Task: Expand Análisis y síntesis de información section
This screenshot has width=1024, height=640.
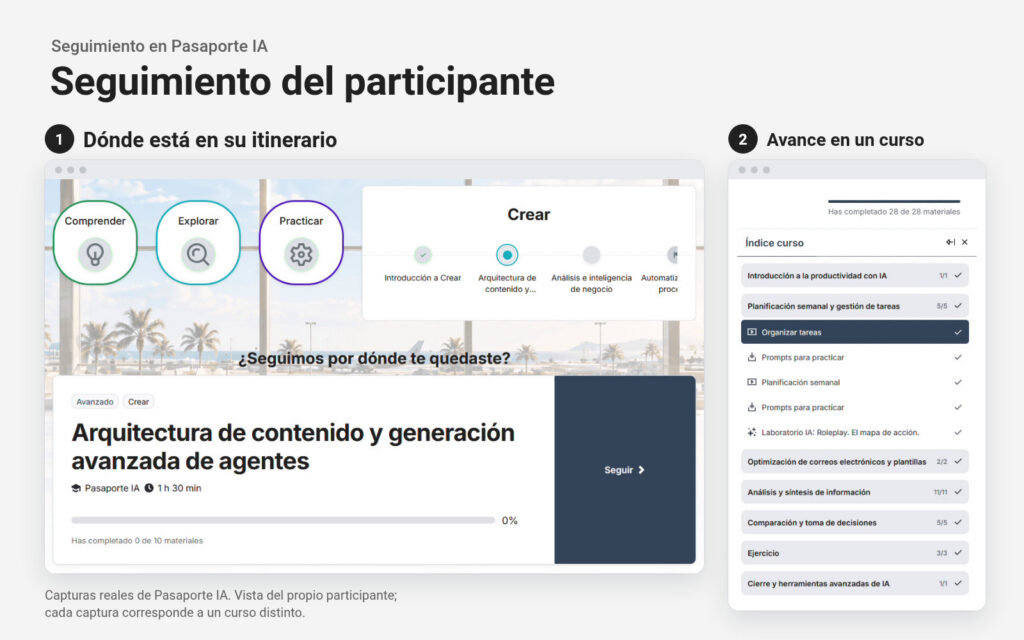Action: pos(855,492)
